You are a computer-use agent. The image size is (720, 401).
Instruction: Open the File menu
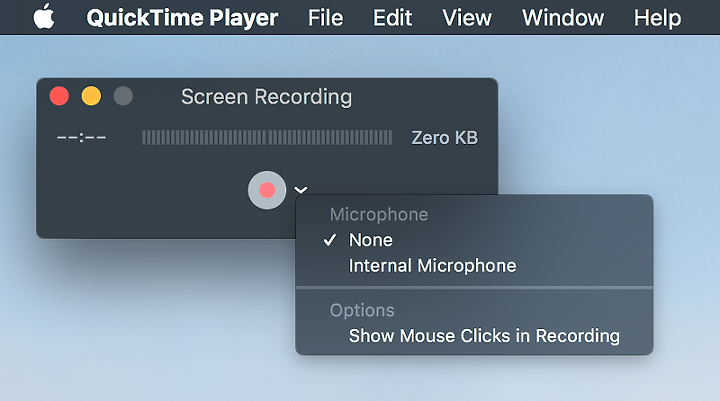pos(326,18)
